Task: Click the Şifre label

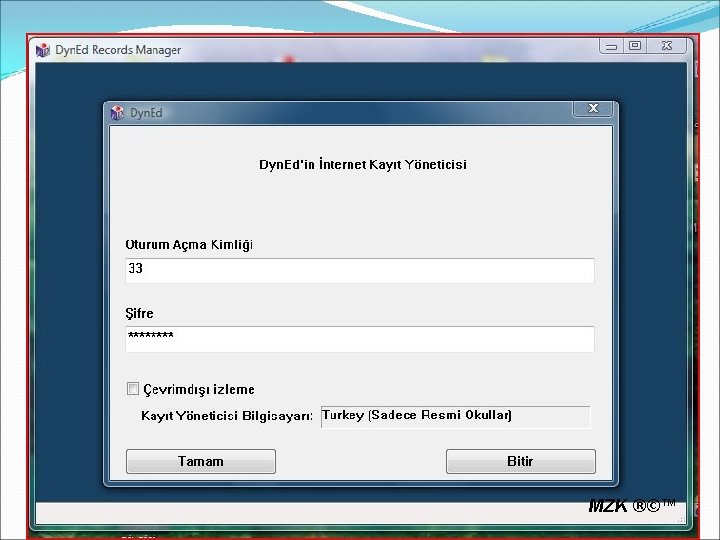Action: [139, 313]
